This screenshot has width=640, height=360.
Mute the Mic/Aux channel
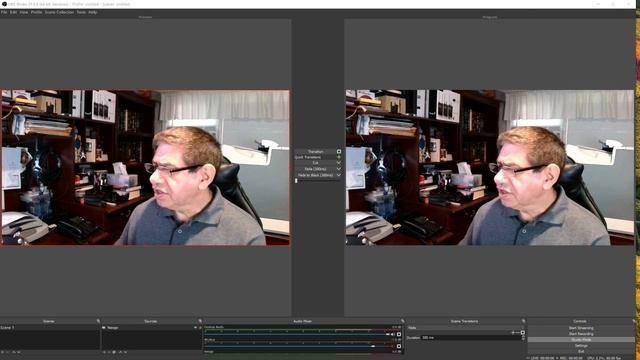coord(393,346)
